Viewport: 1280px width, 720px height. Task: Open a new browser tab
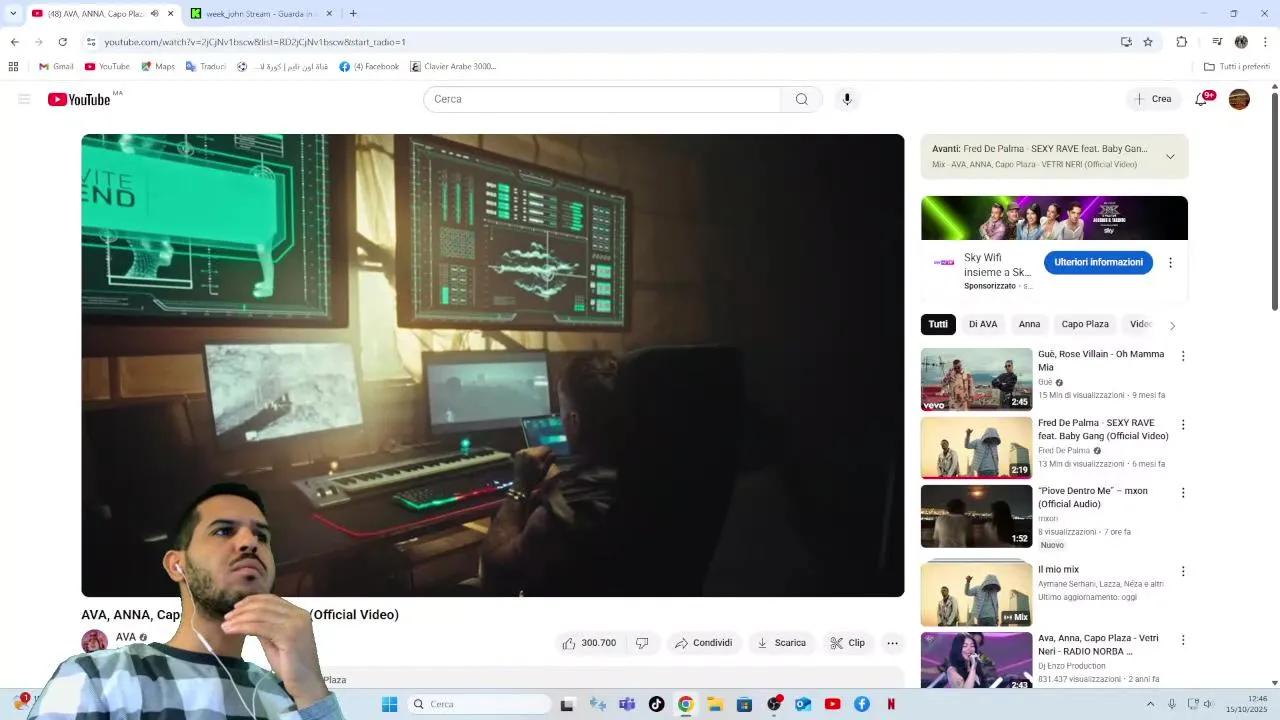pyautogui.click(x=353, y=14)
